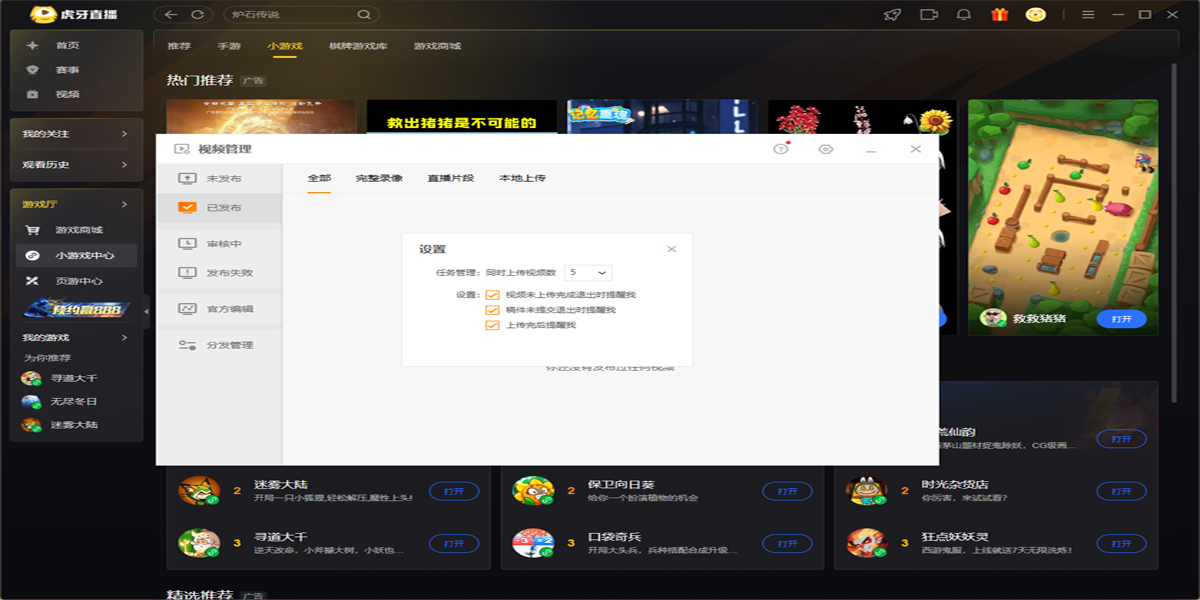Click the 炉石传说 search field
Screen dimensions: 1200x600
[x=290, y=15]
